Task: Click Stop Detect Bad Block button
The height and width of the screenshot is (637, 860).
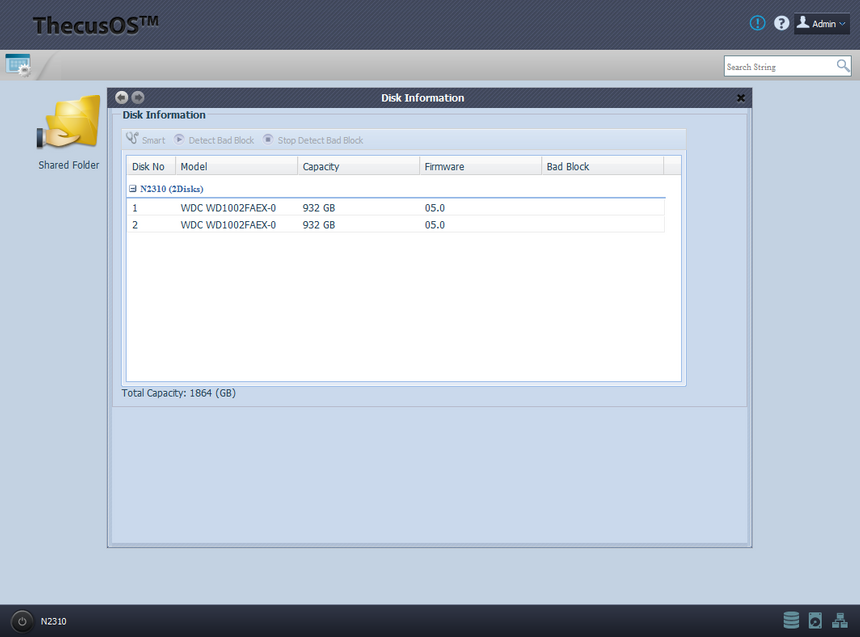Action: click(313, 140)
